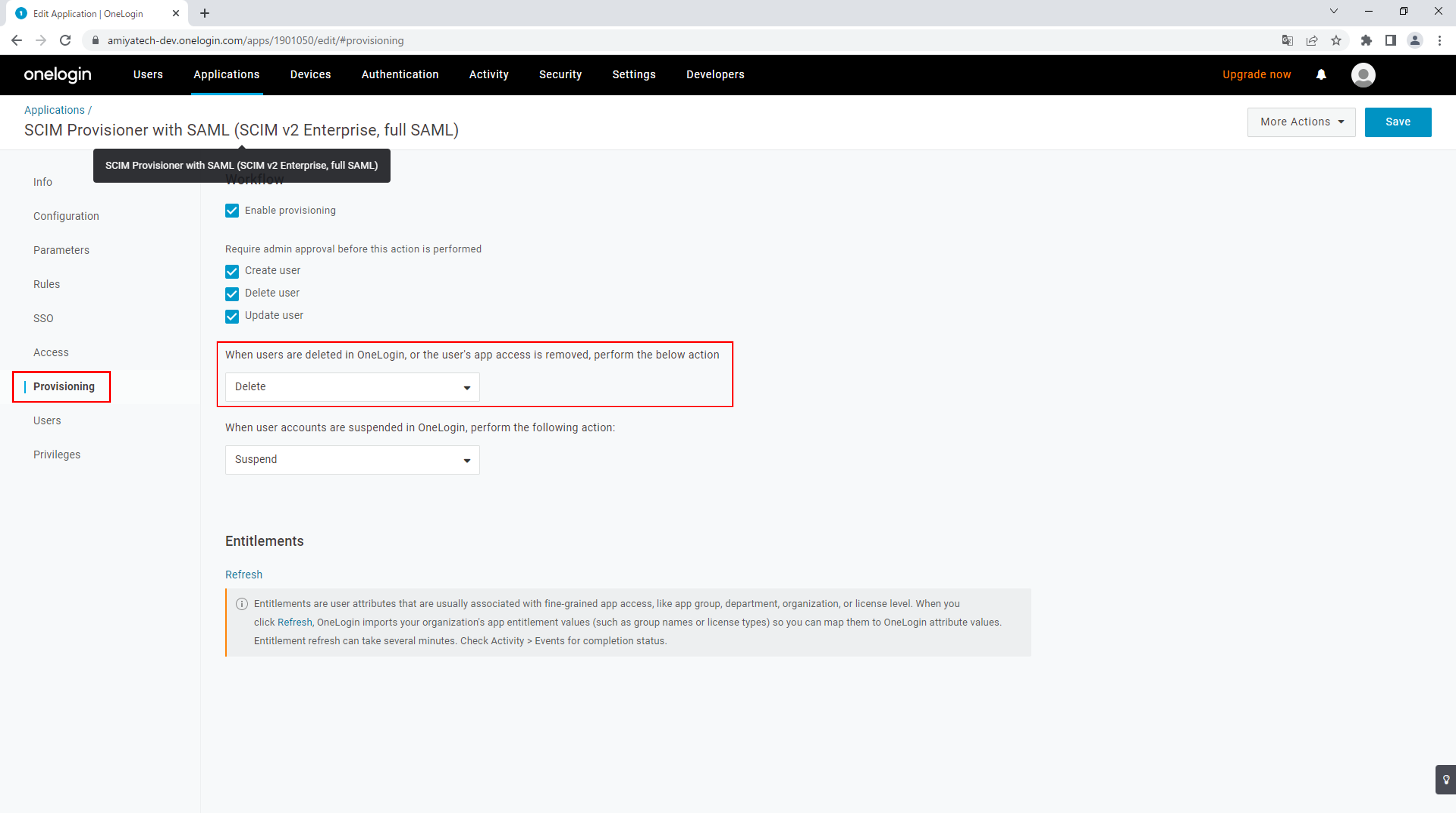Viewport: 1456px width, 813px height.
Task: Select the Provisioning sidebar tab
Action: point(64,387)
